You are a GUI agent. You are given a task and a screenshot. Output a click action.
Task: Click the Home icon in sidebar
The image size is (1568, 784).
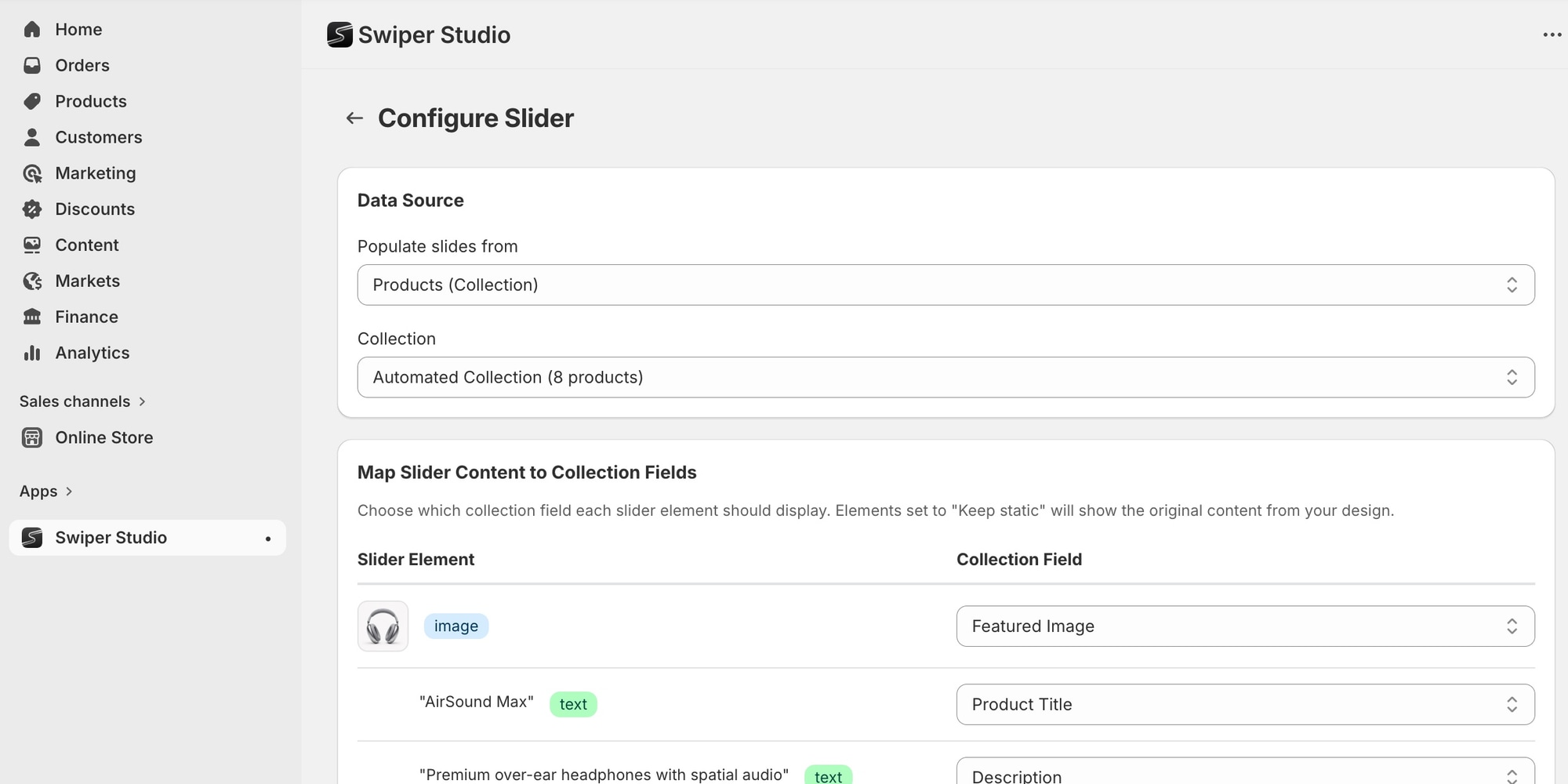pyautogui.click(x=32, y=30)
